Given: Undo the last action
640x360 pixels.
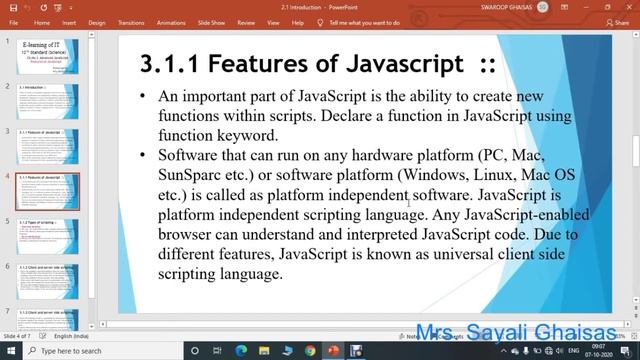Looking at the screenshot, I should click(x=28, y=8).
